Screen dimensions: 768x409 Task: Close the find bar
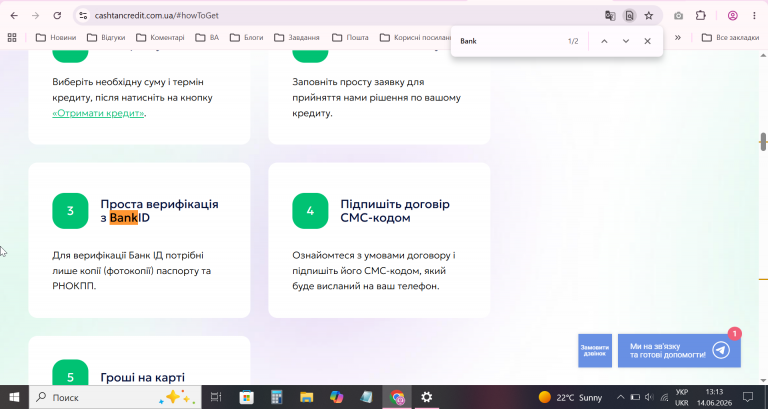648,41
